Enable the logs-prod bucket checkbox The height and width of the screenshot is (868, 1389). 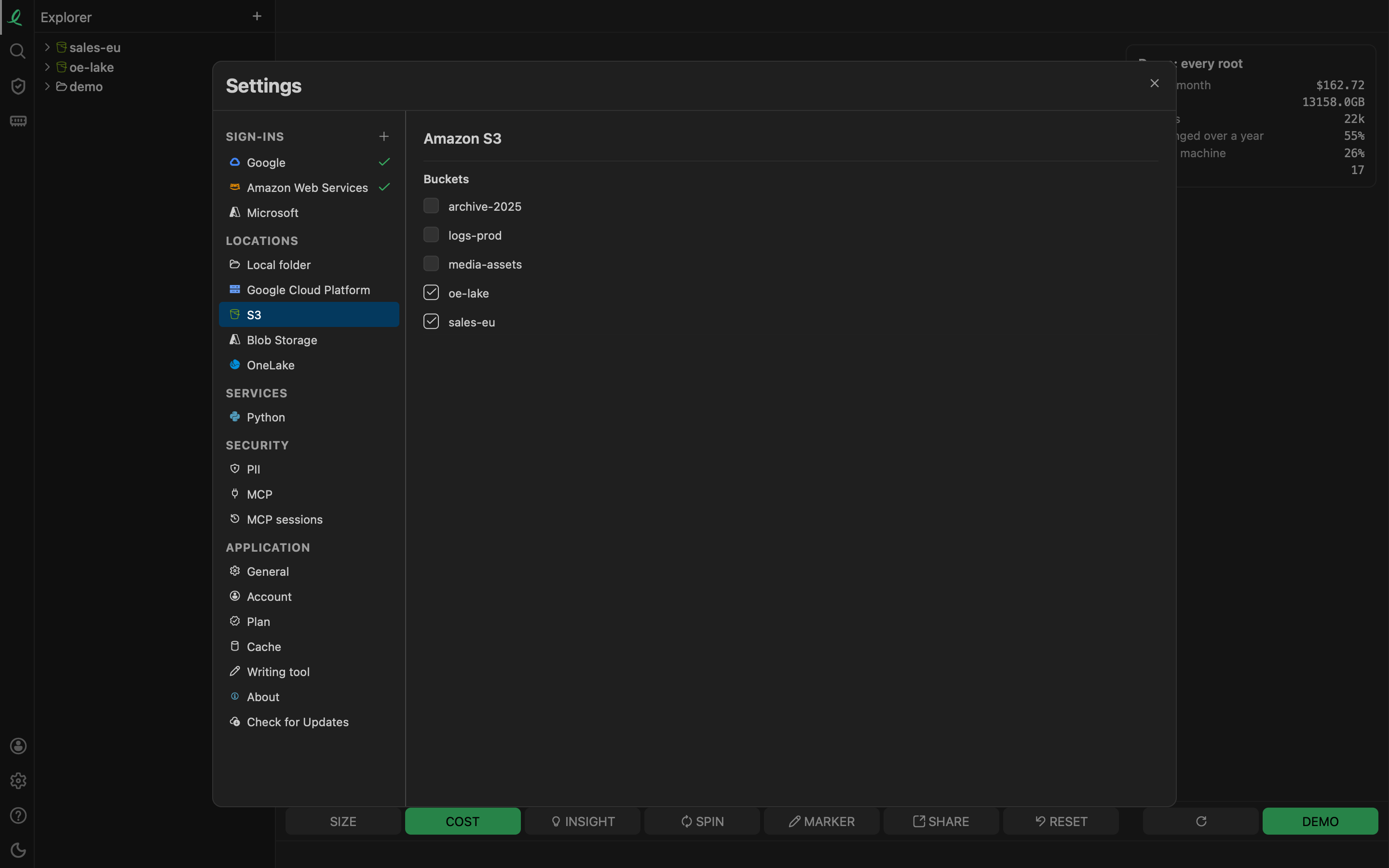[x=431, y=235]
